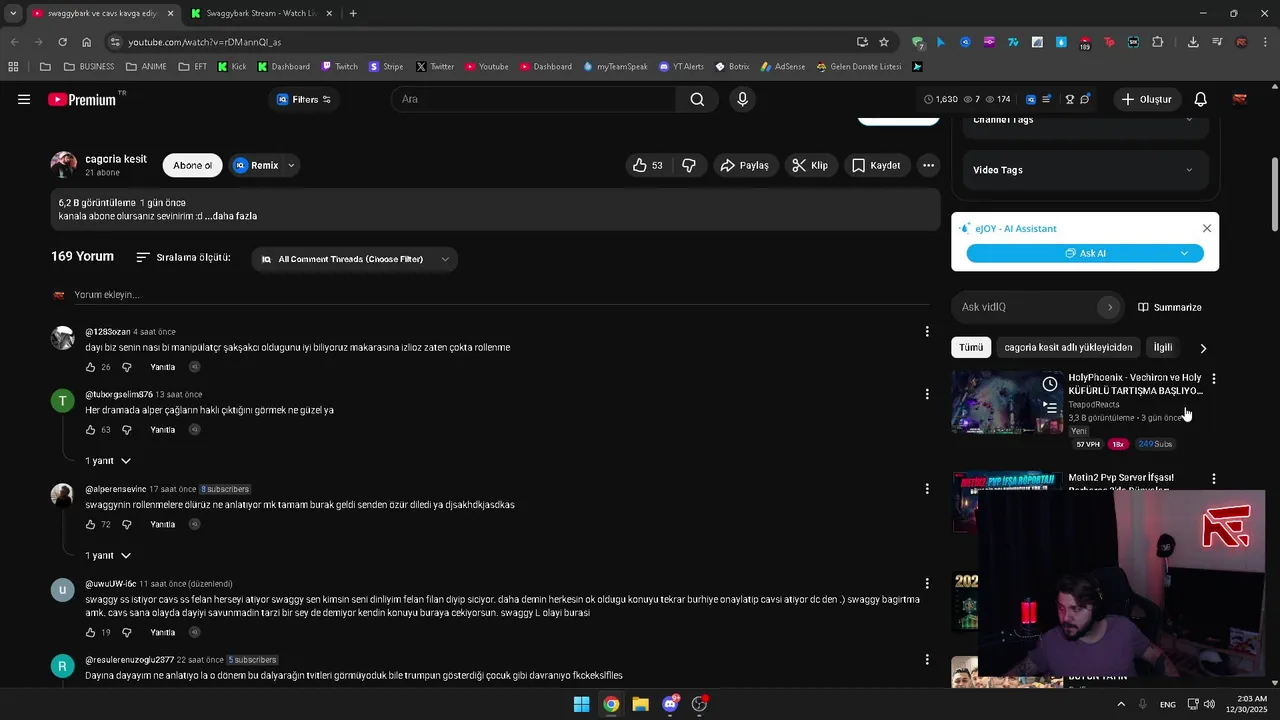
Task: Expand 1 yanıt under @tuborgselim876 comment
Action: pos(108,461)
